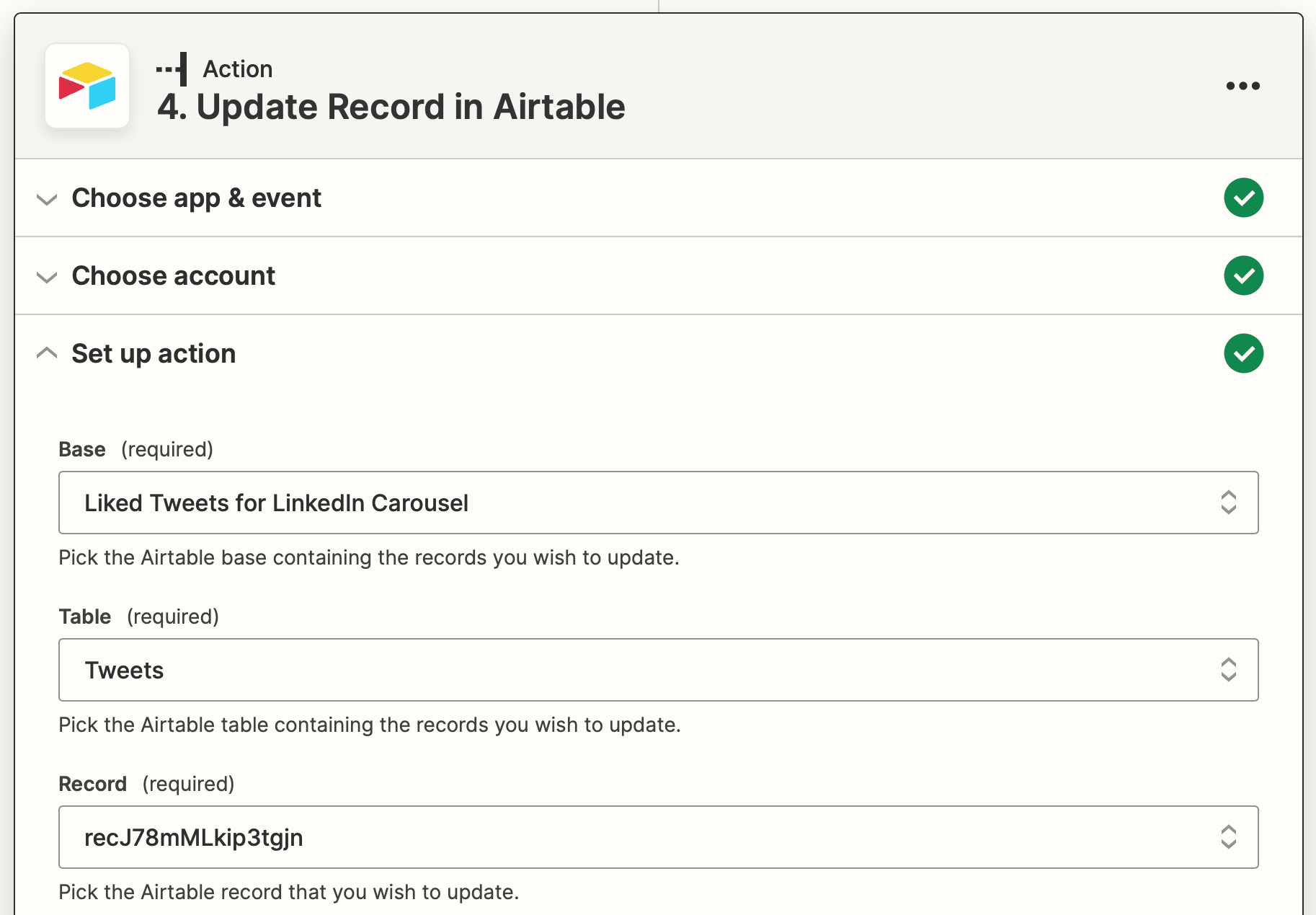The width and height of the screenshot is (1316, 915).
Task: Click the stepper arrows on the Record selector
Action: (1228, 837)
